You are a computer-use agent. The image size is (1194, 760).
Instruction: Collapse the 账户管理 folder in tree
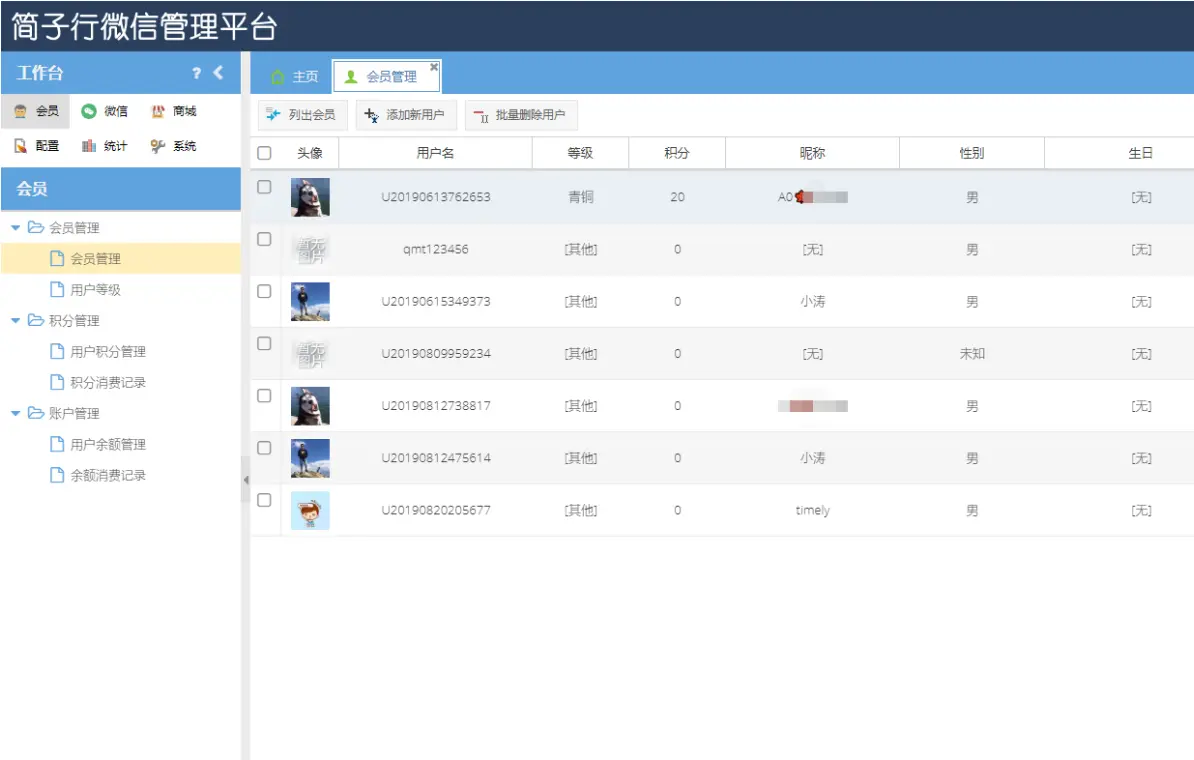[15, 414]
